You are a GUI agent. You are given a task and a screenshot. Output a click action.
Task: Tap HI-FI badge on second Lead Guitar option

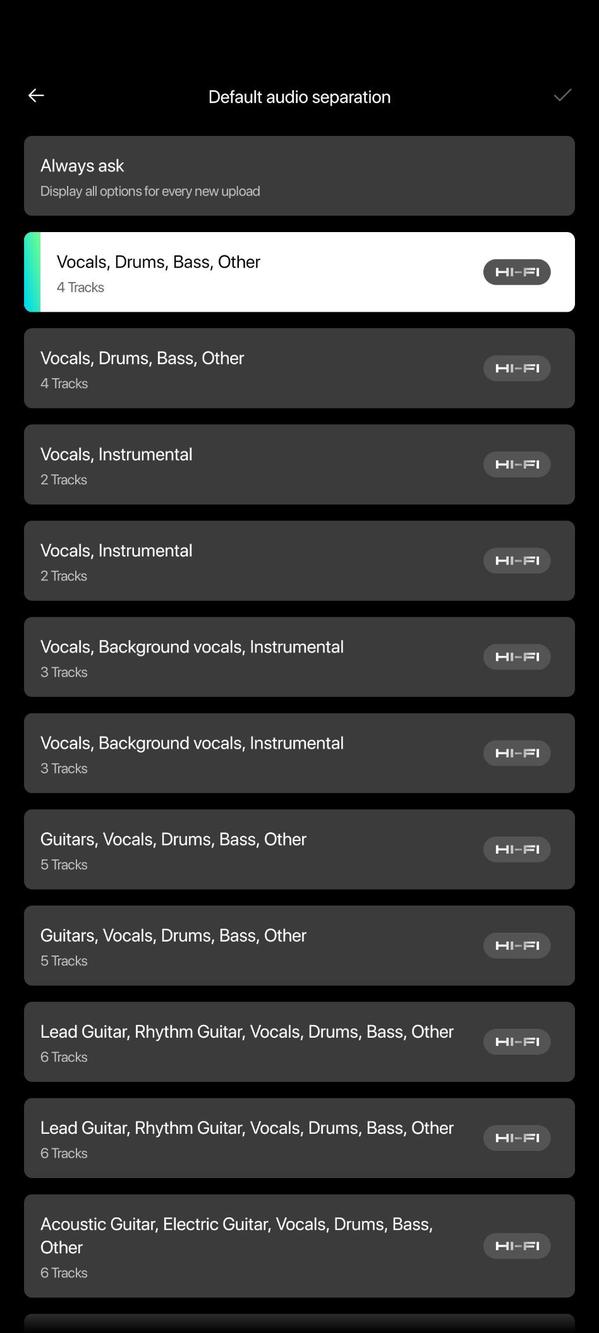(517, 1138)
